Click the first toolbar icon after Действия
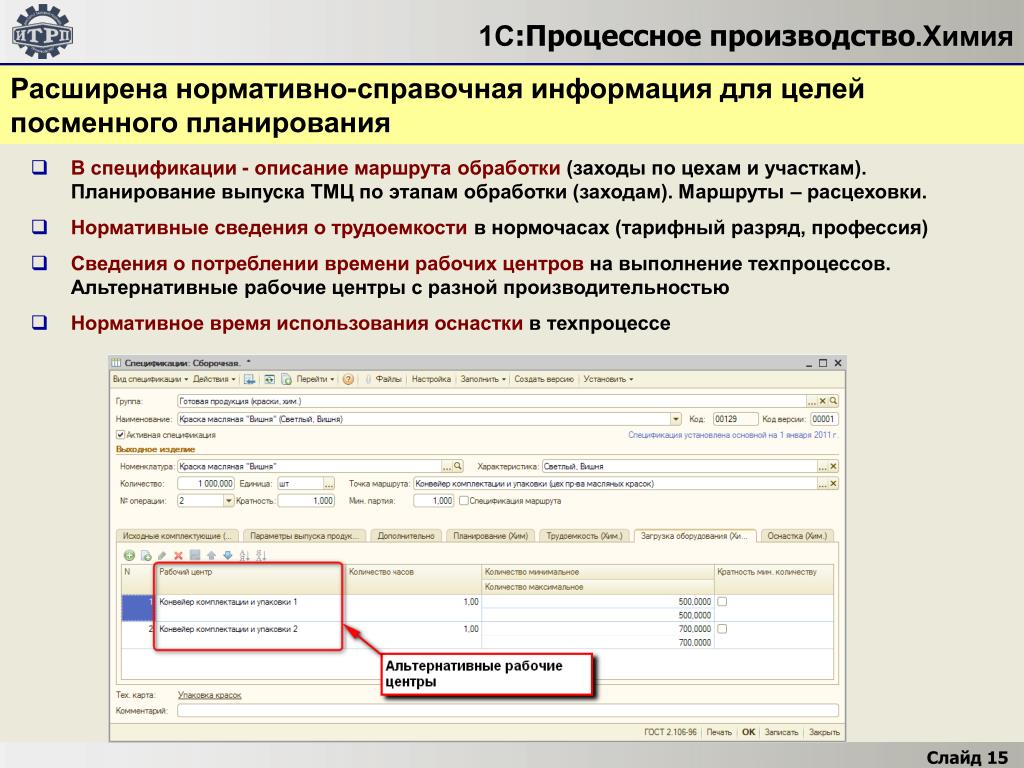The height and width of the screenshot is (768, 1024). (x=249, y=379)
